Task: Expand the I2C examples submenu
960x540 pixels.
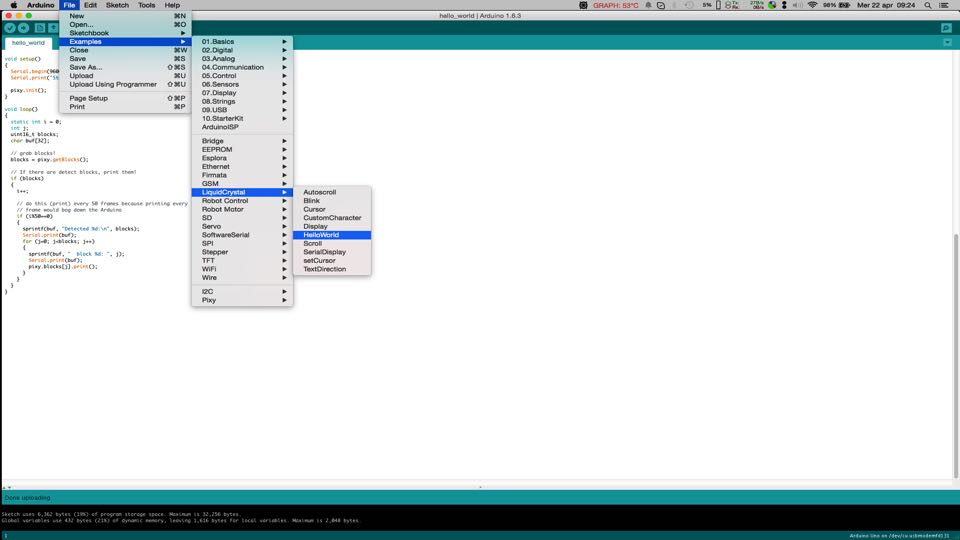Action: tap(242, 291)
